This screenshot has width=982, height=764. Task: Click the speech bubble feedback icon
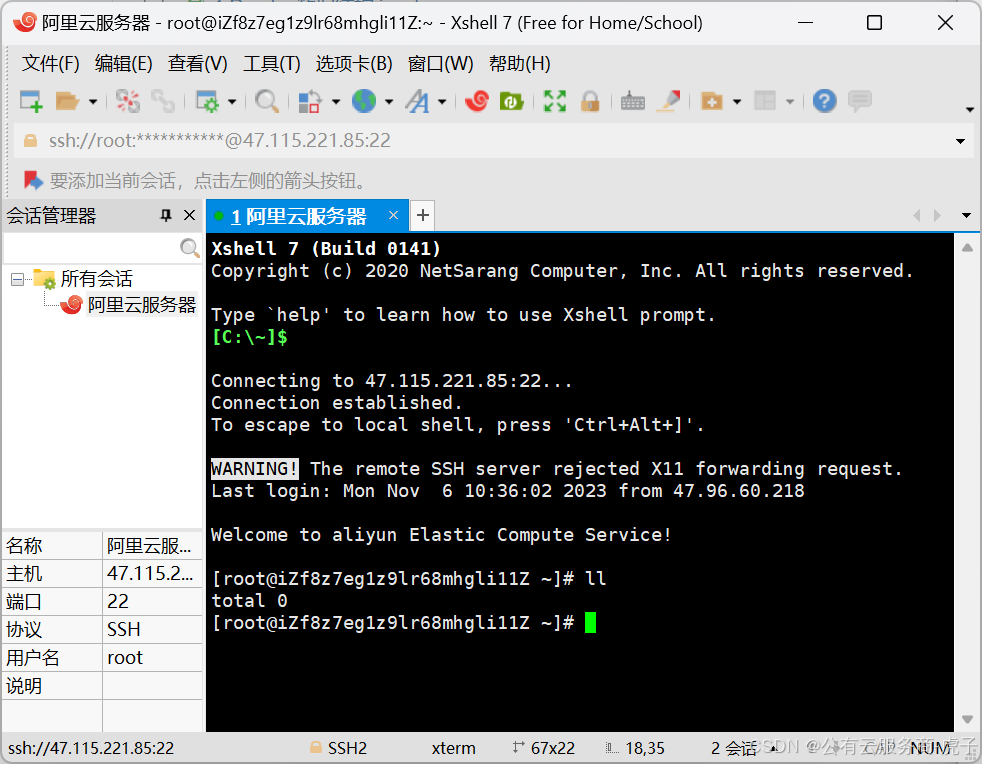[860, 101]
